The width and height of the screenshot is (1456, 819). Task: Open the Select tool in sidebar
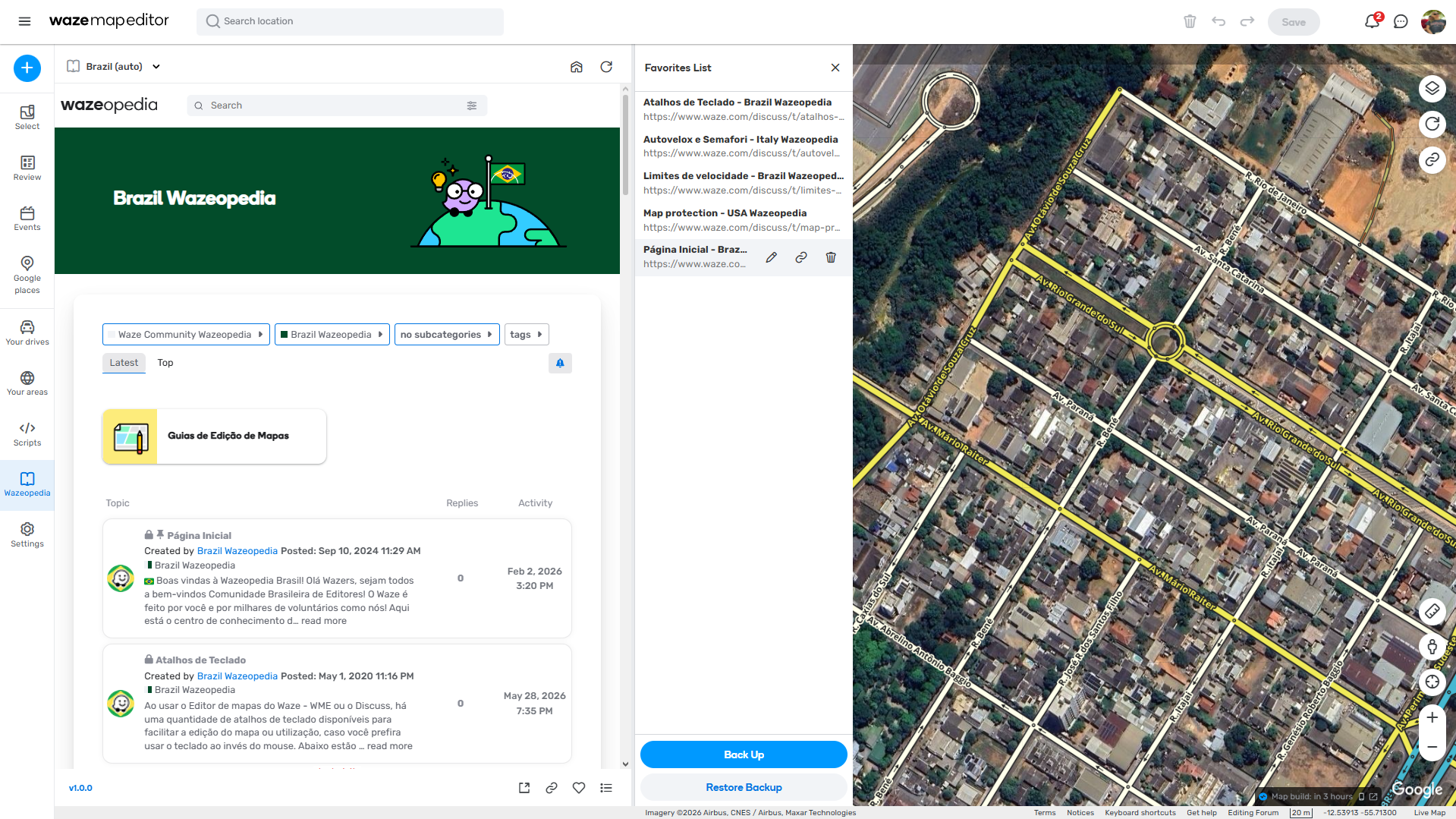(27, 118)
